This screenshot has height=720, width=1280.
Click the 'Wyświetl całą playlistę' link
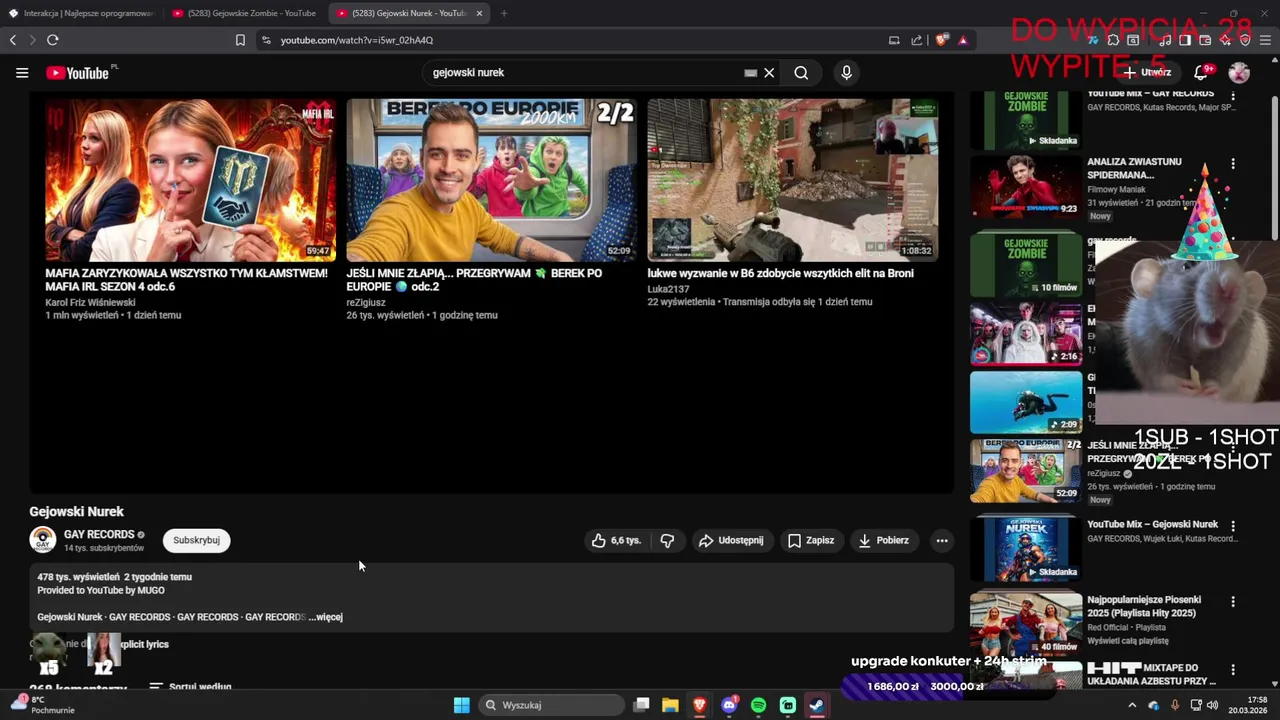[x=1128, y=641]
